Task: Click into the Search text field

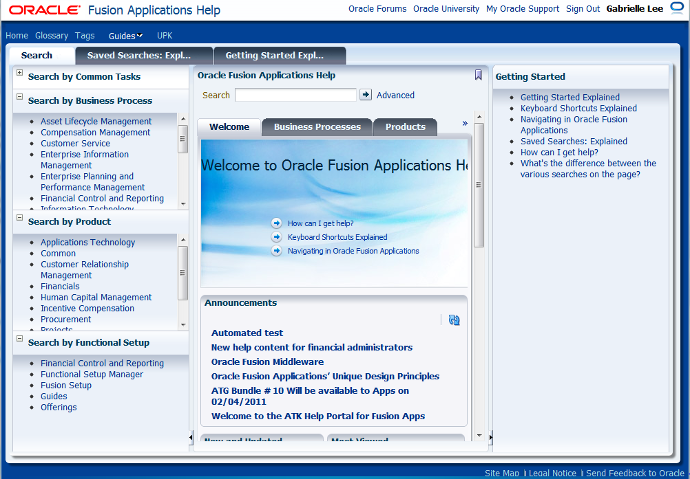Action: (296, 95)
